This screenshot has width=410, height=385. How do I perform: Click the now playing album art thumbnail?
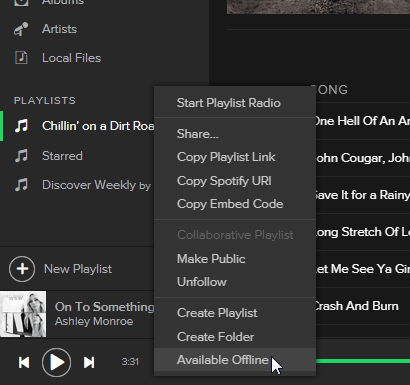[23, 314]
